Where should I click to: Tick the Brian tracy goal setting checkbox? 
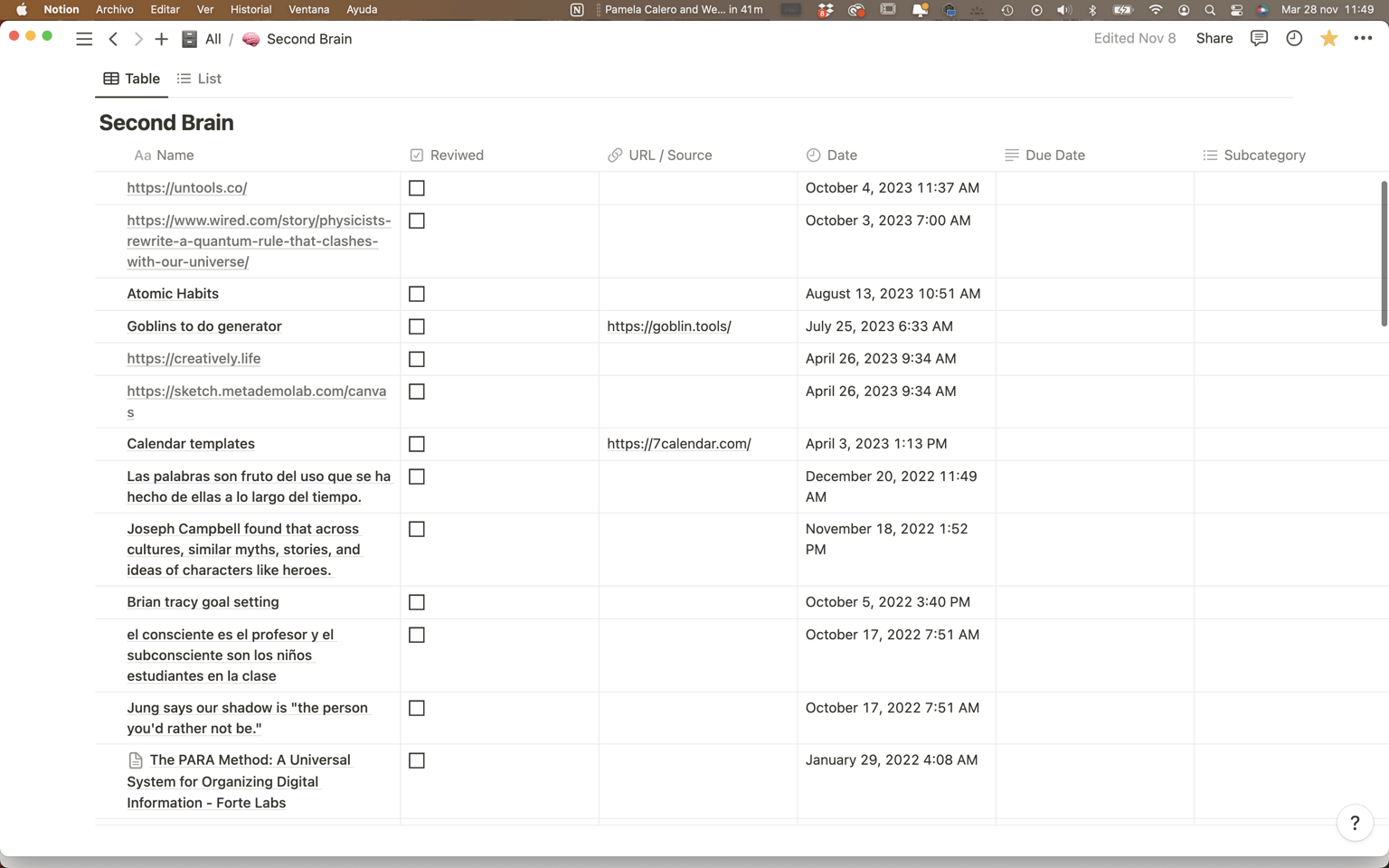pyautogui.click(x=417, y=602)
